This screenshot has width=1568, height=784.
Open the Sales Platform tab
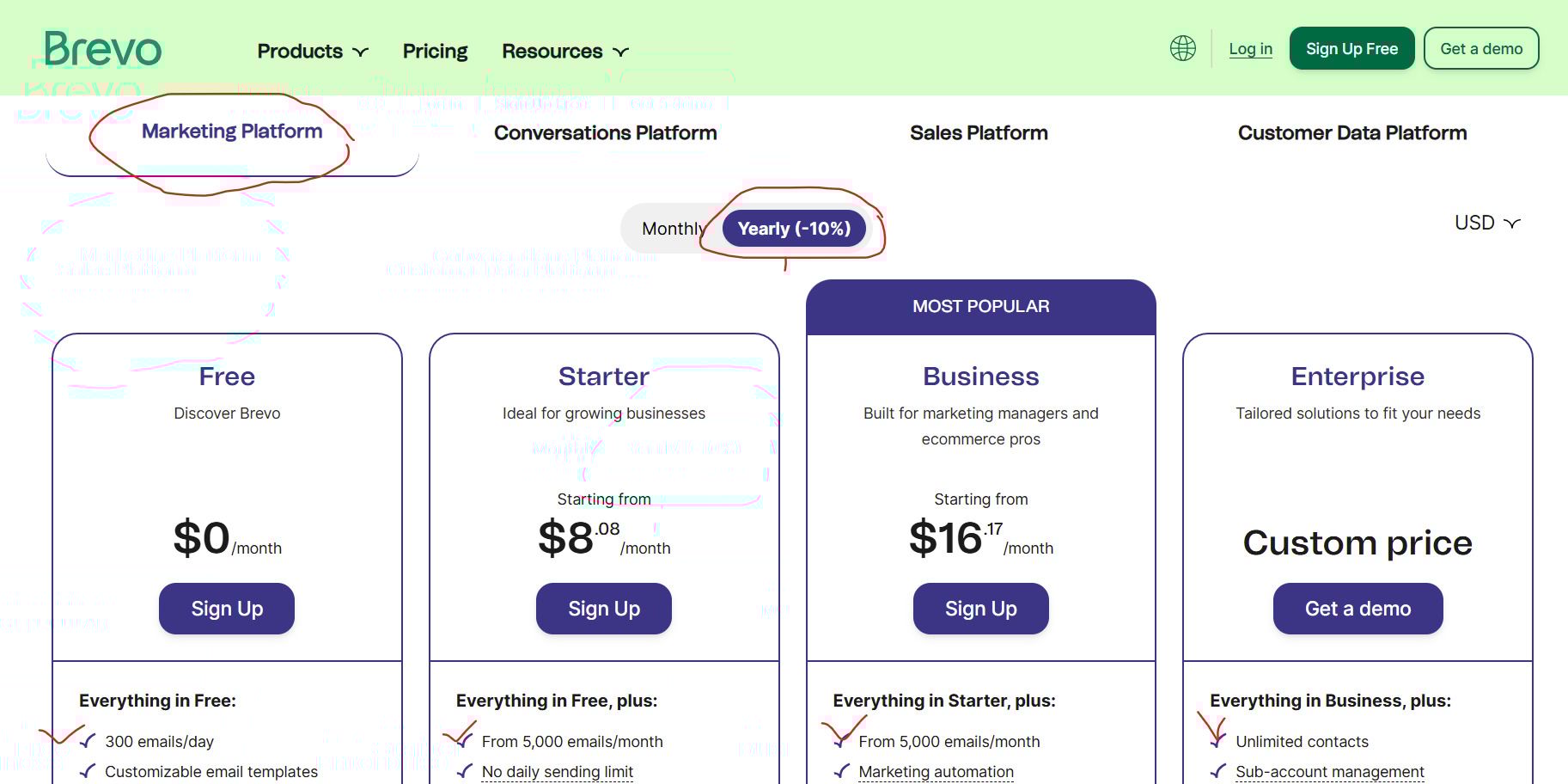click(x=979, y=133)
